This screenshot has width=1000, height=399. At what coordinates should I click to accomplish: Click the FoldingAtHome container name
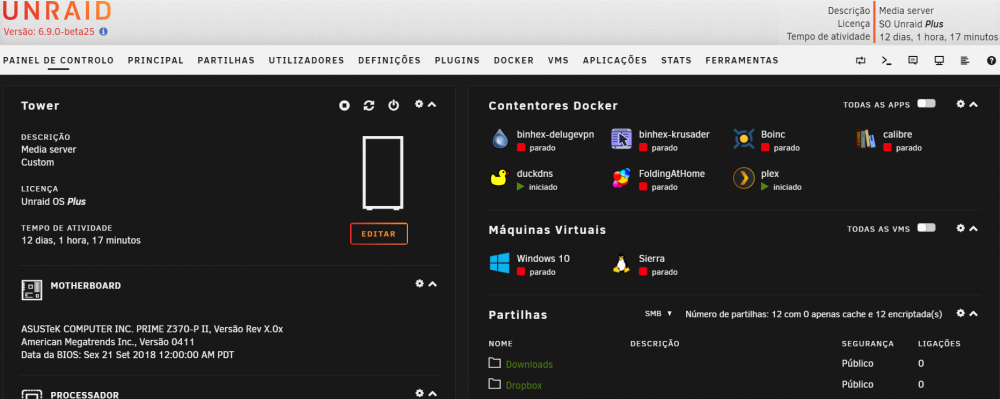click(x=672, y=173)
